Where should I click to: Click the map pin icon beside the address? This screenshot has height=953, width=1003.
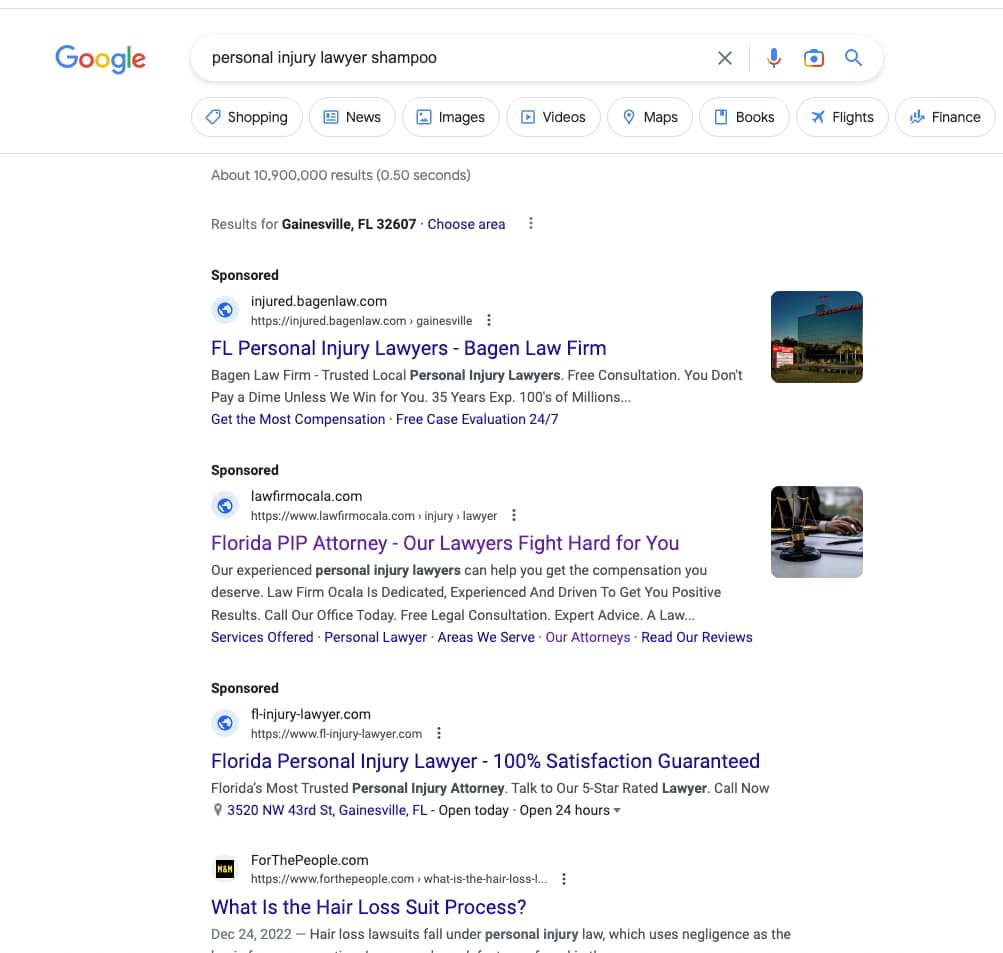[217, 810]
